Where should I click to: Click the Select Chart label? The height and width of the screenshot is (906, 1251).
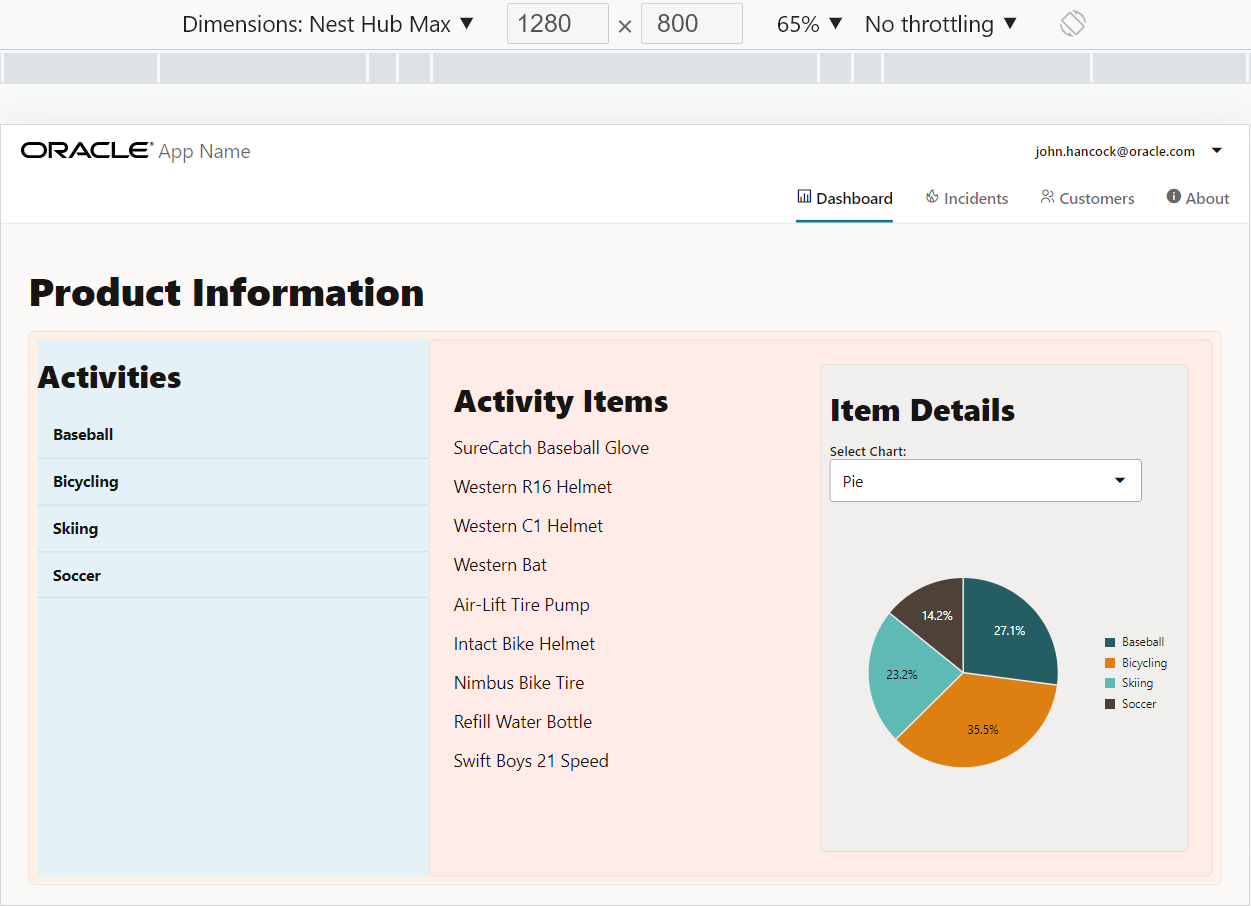[x=868, y=452]
